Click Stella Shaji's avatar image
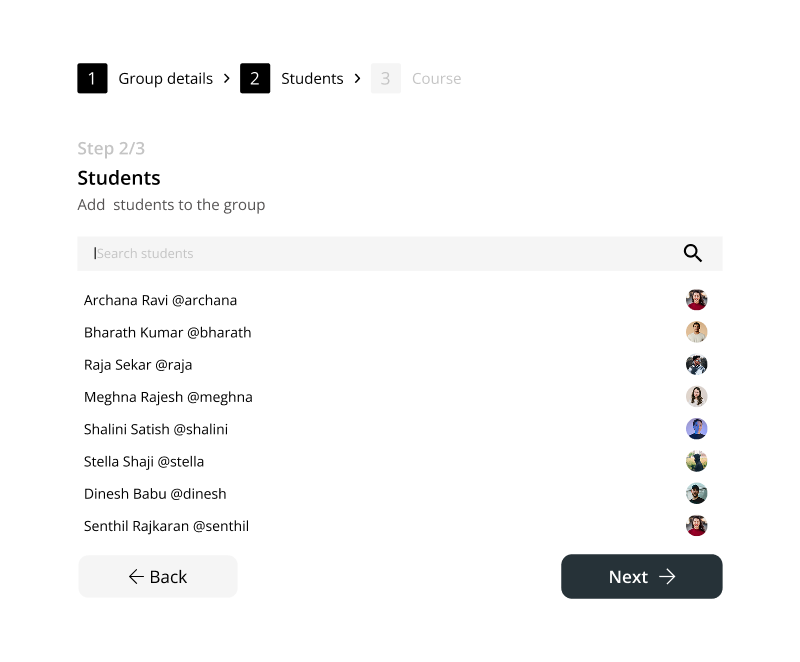This screenshot has height=662, width=800. [x=697, y=461]
